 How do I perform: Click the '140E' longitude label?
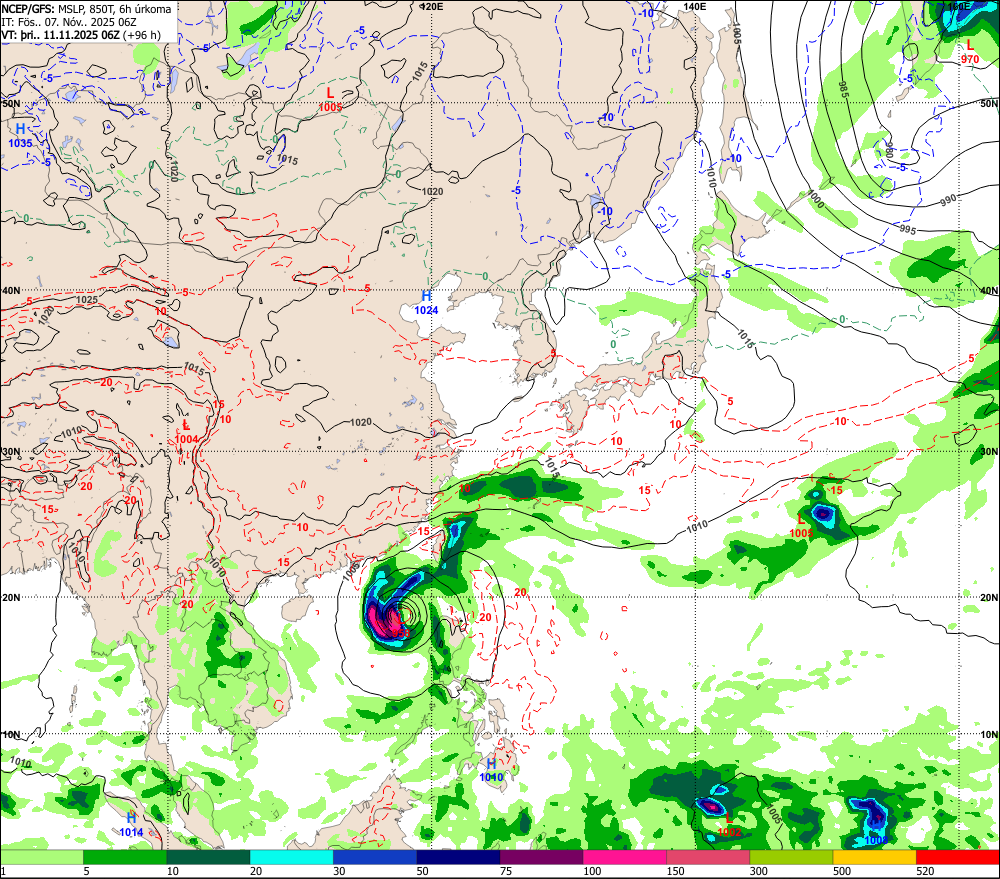pos(695,6)
